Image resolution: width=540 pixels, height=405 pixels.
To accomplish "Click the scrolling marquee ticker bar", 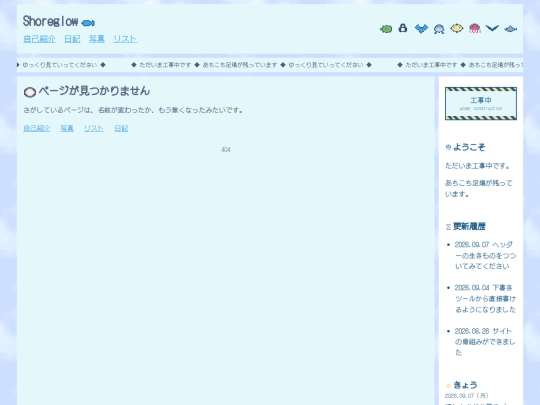I will pos(270,65).
